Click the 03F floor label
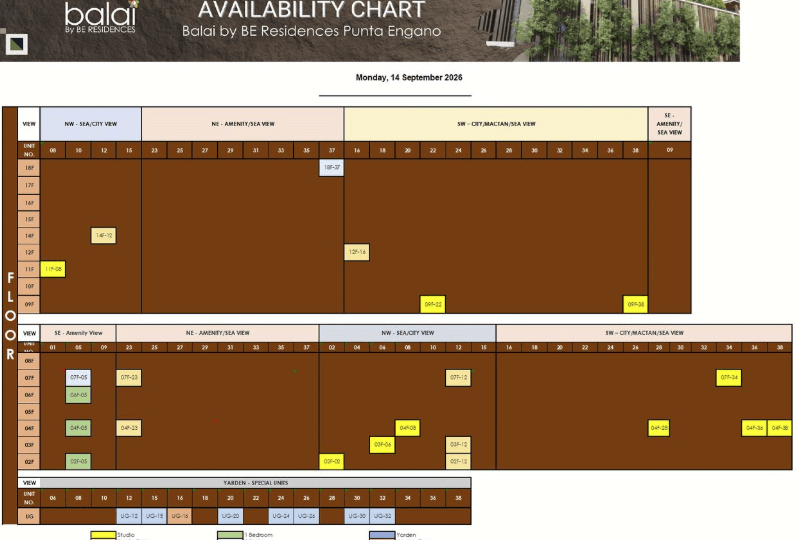The width and height of the screenshot is (799, 540). (29, 445)
